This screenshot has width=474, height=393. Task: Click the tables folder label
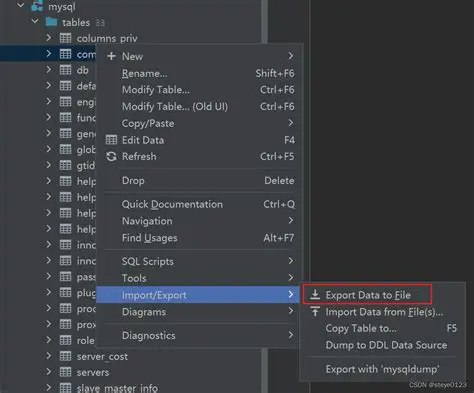[76, 22]
